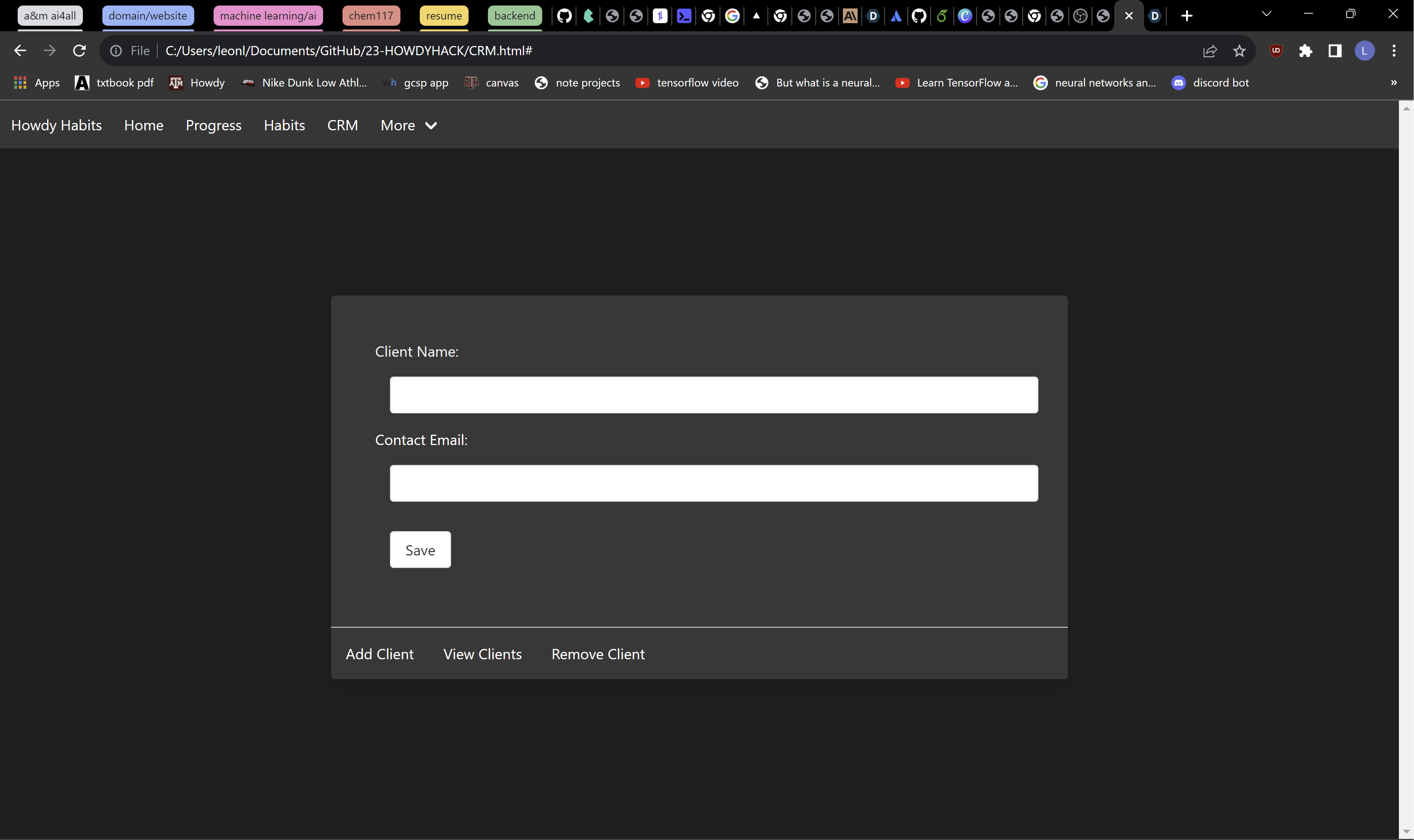Switch to the View Clients tab

click(482, 654)
